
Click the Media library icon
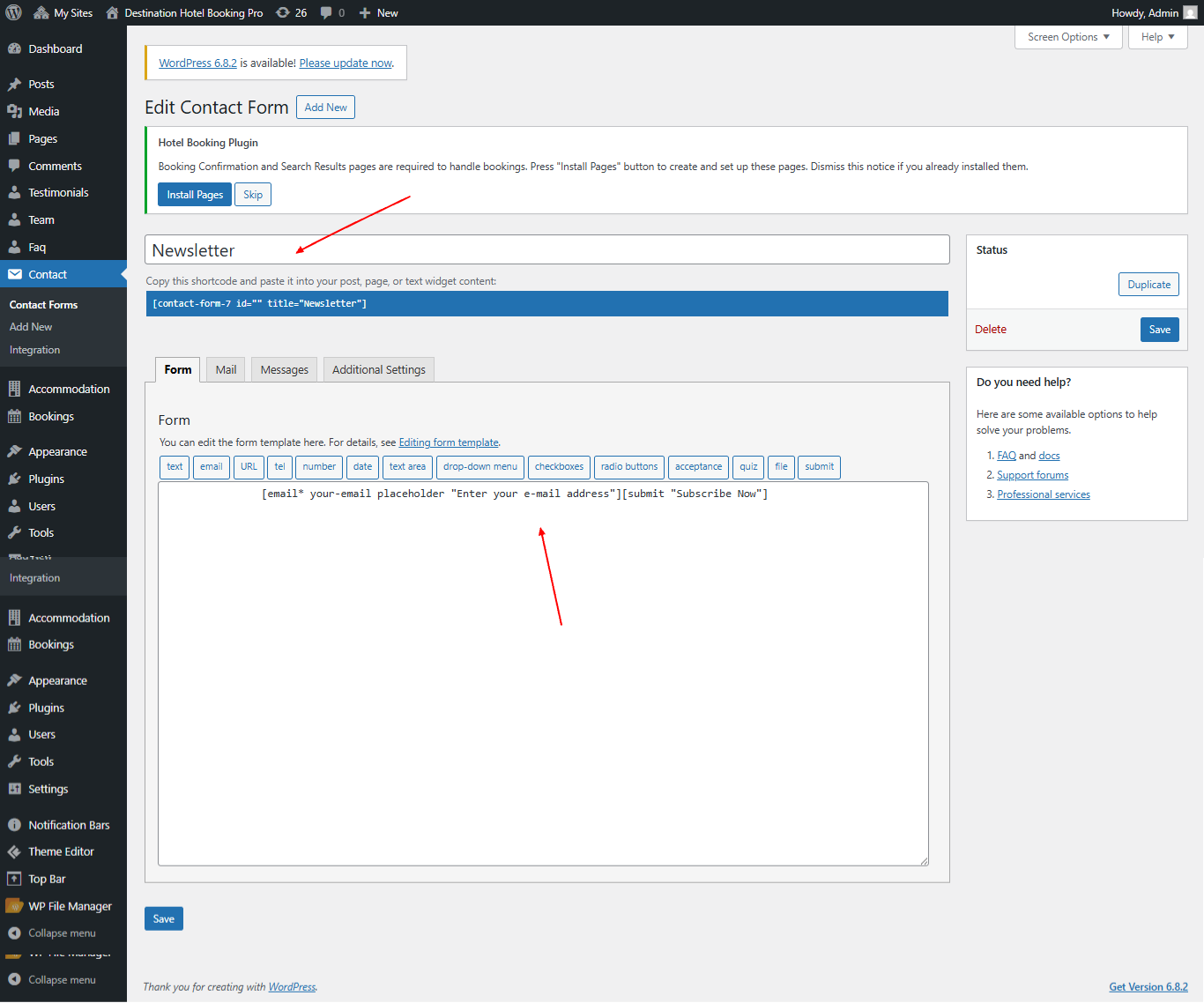[14, 111]
